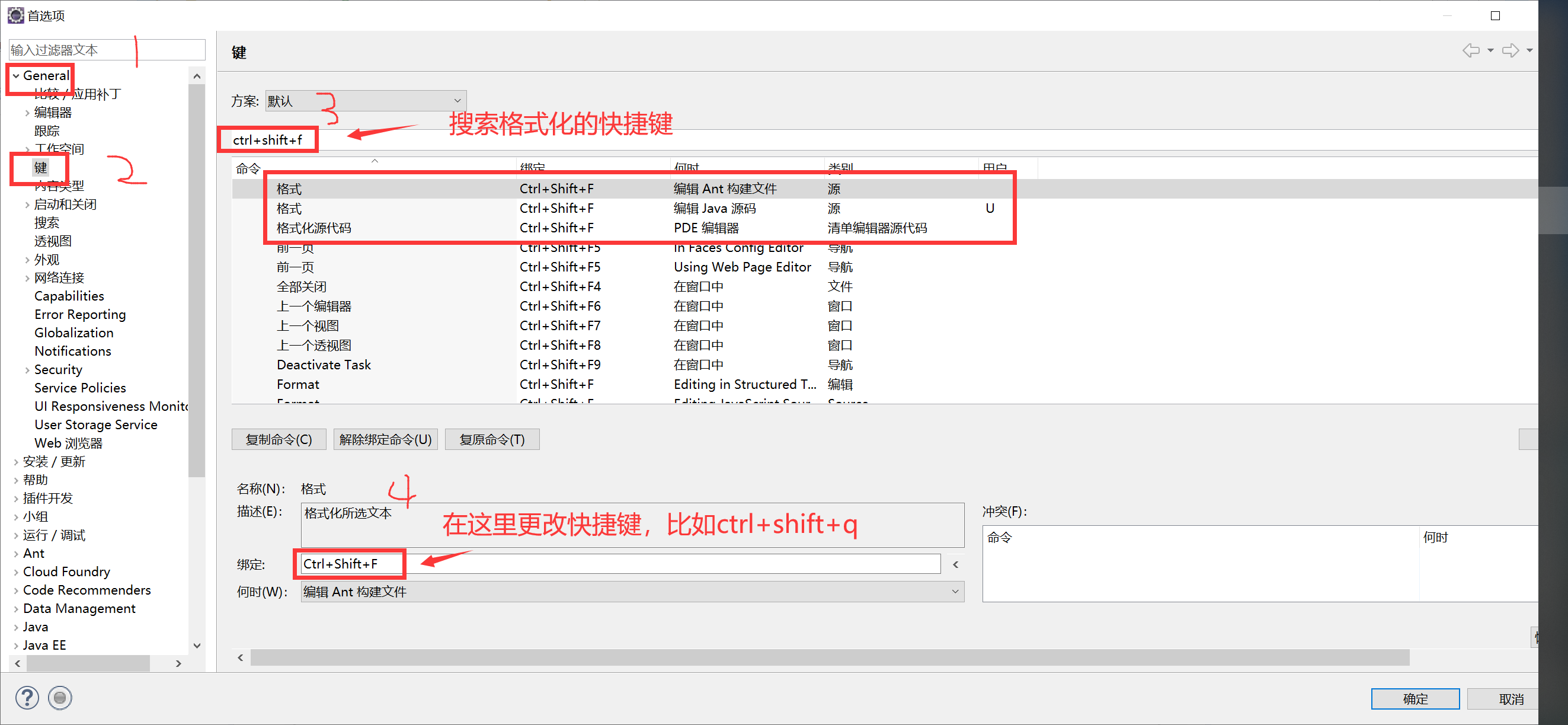Image resolution: width=1568 pixels, height=725 pixels.
Task: Click the Ctrl+Shift+F binding input field
Action: click(621, 564)
